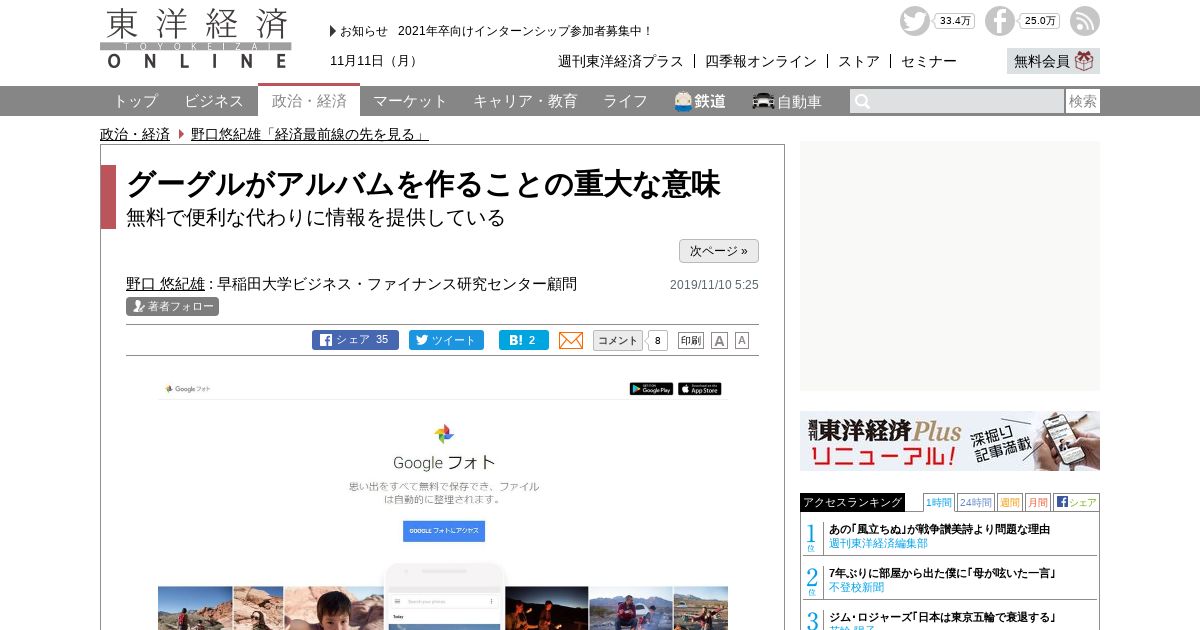Click the envelope email share icon
1200x630 pixels.
(x=571, y=340)
